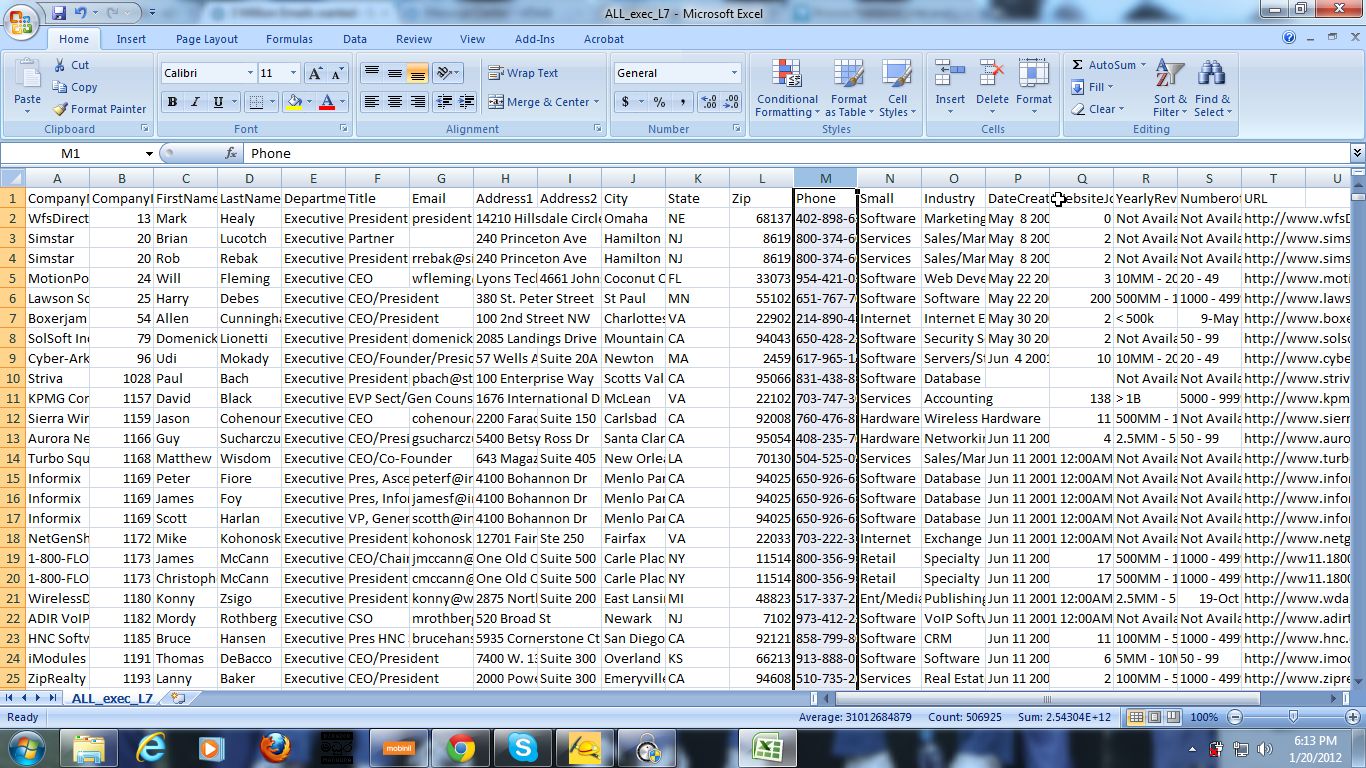
Task: Expand the Name Box dropdown
Action: [149, 153]
